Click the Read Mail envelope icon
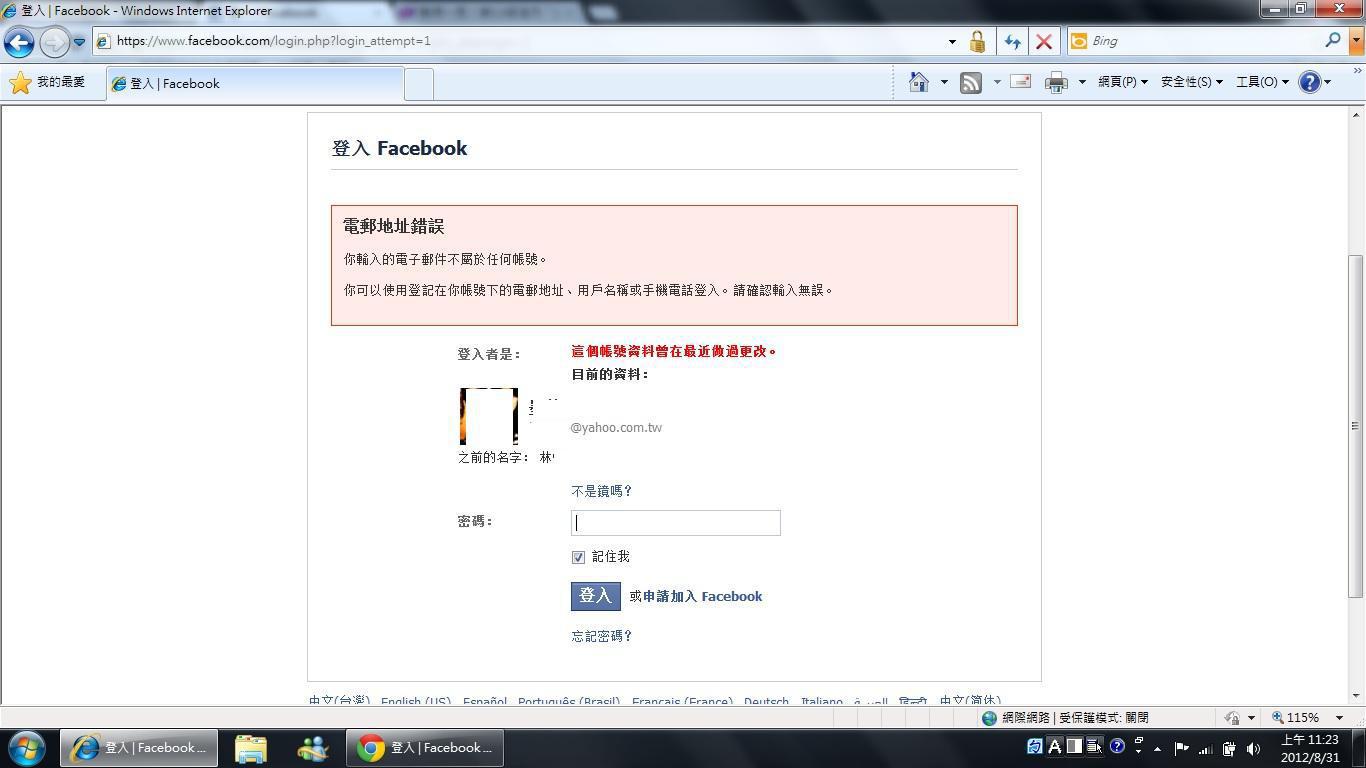This screenshot has width=1366, height=768. [x=1020, y=82]
